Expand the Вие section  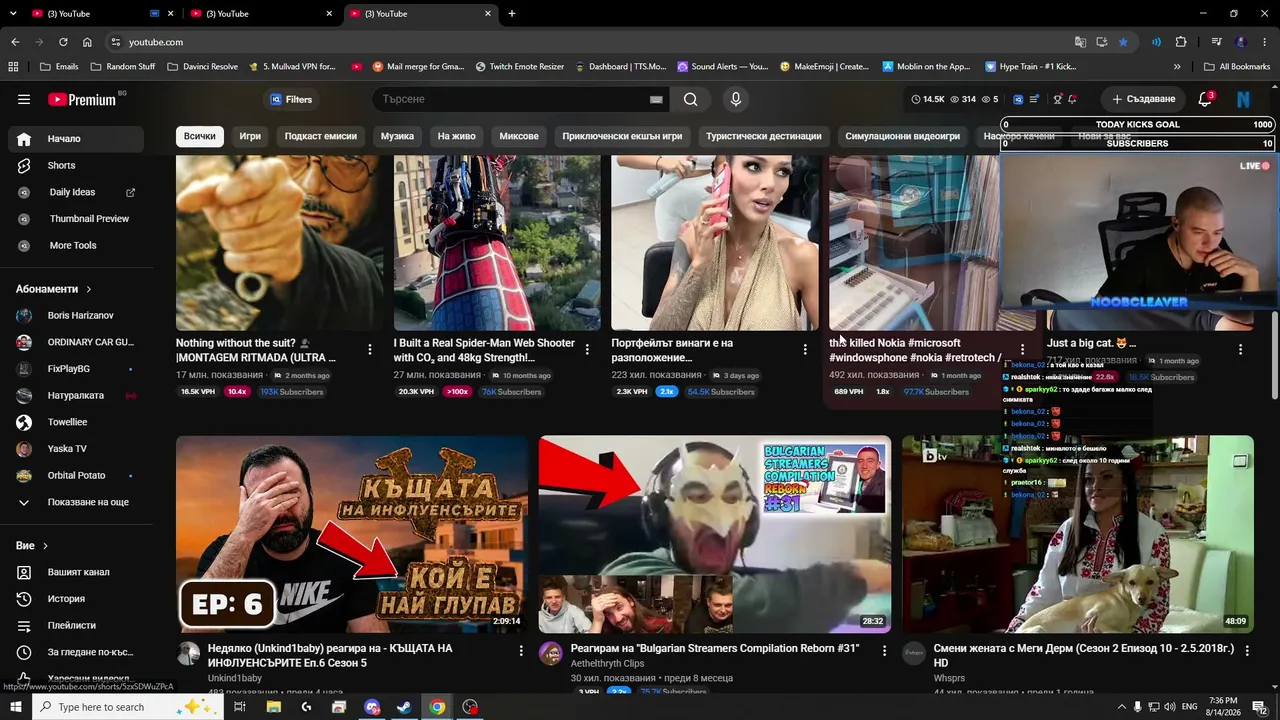[32, 545]
